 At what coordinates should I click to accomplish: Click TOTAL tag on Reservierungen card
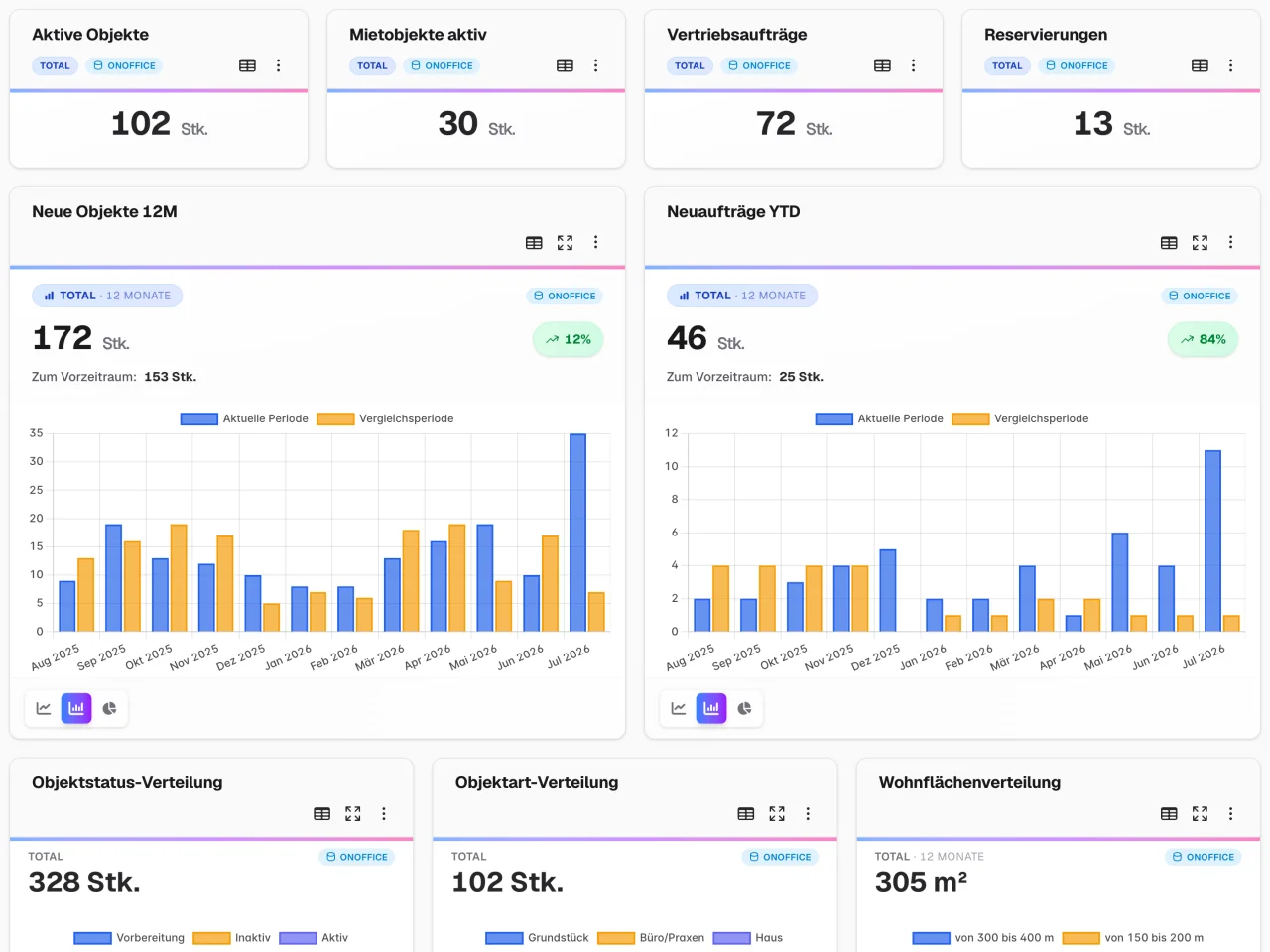coord(1007,65)
